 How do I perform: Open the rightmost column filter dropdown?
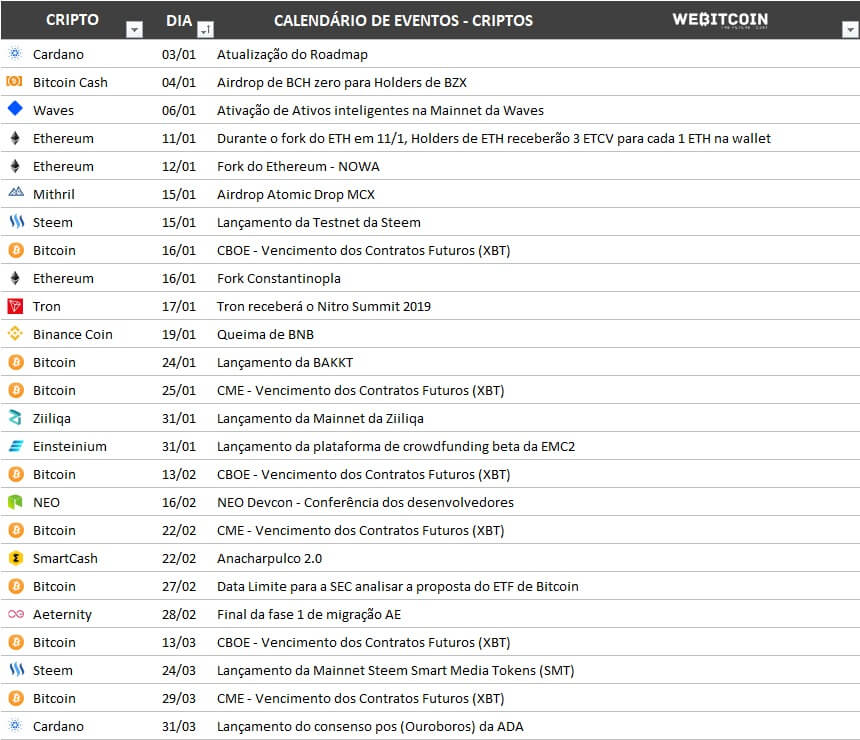[x=850, y=30]
